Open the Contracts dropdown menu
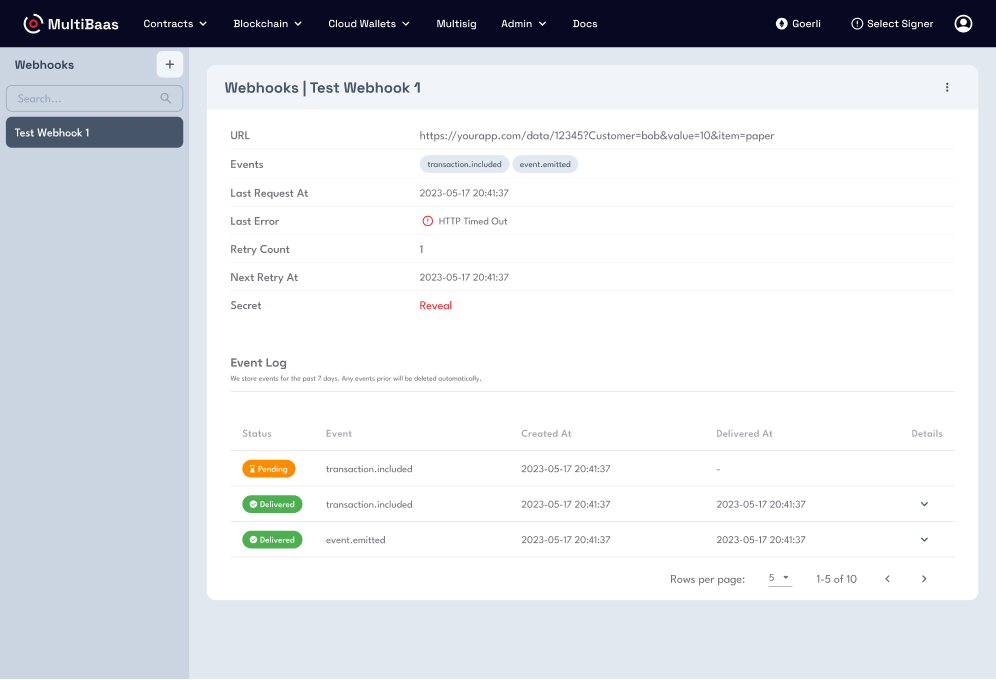This screenshot has height=680, width=996. coord(175,23)
